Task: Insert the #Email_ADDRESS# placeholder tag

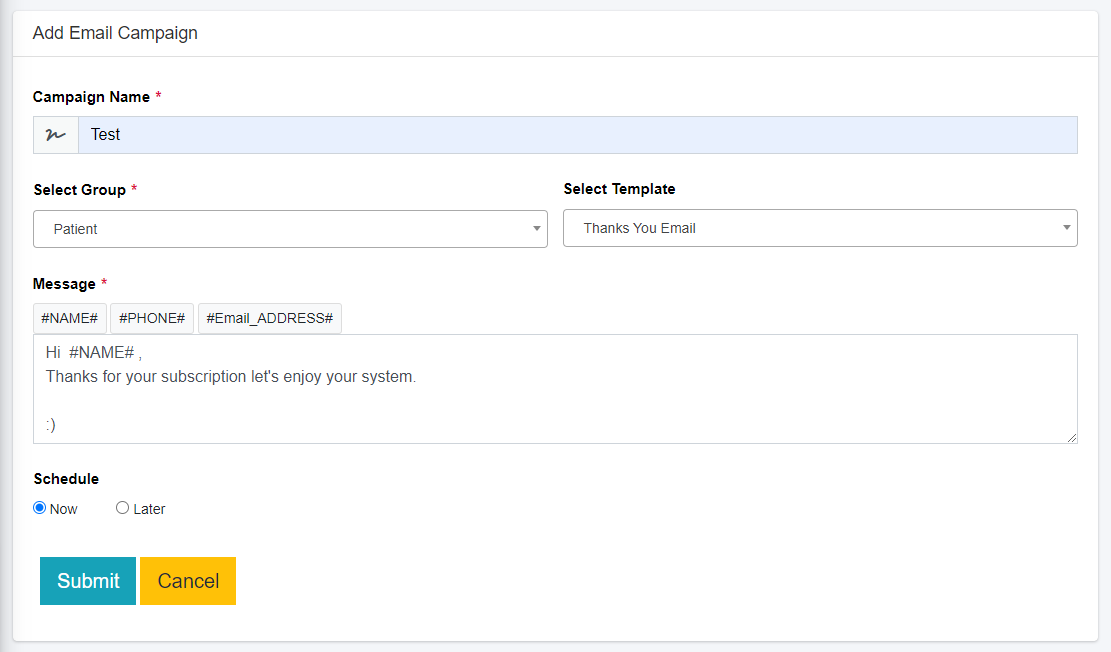Action: pyautogui.click(x=270, y=318)
